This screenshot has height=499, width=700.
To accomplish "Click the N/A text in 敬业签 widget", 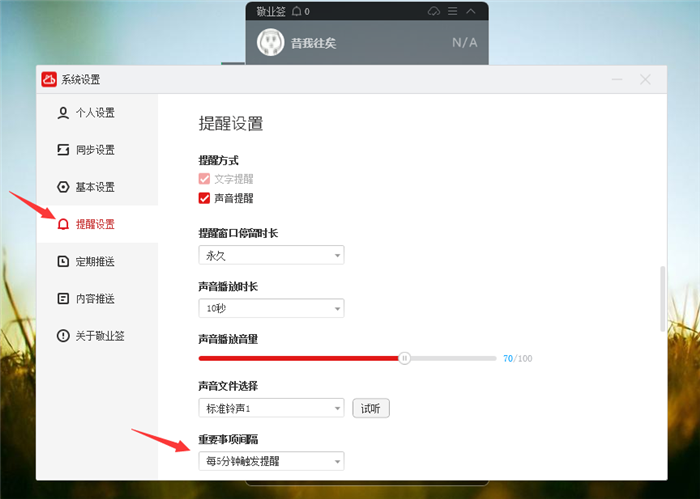I will click(464, 43).
